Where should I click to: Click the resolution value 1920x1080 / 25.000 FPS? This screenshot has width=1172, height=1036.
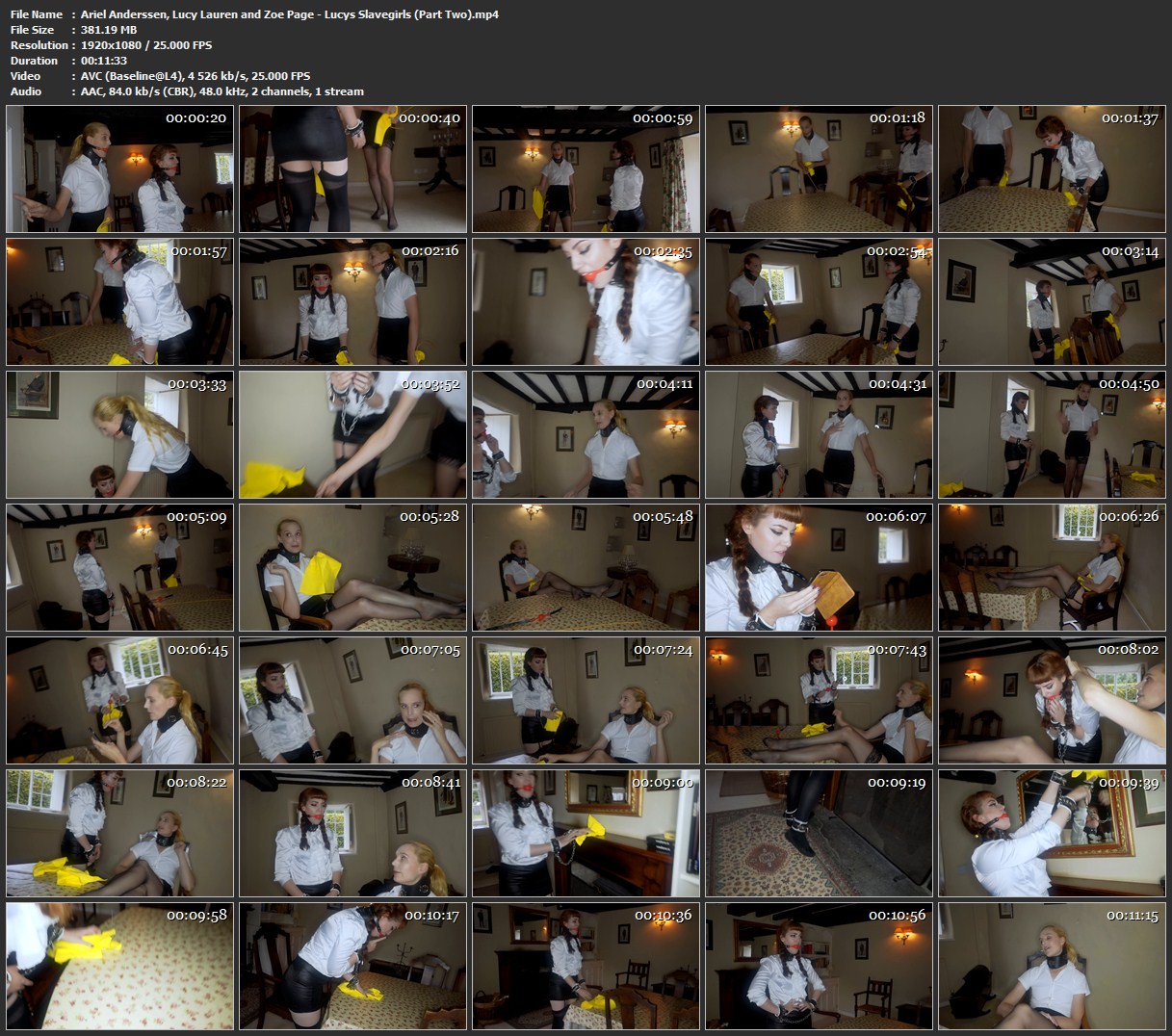146,45
